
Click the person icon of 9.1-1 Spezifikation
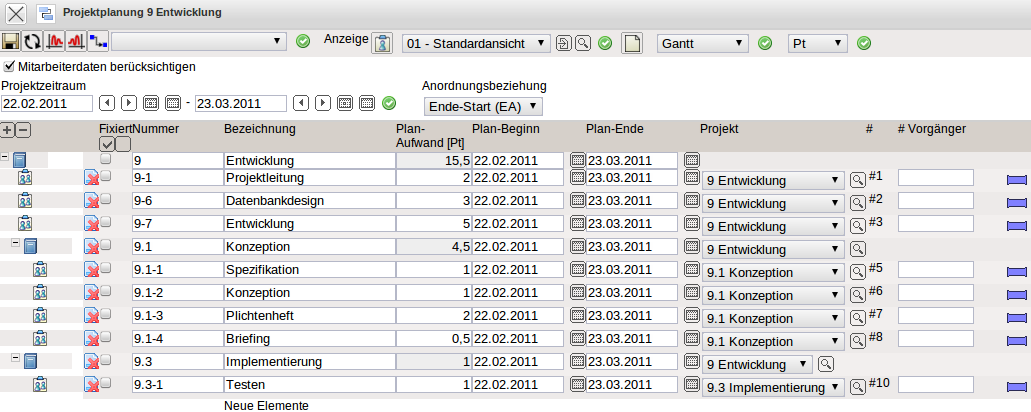click(x=40, y=269)
